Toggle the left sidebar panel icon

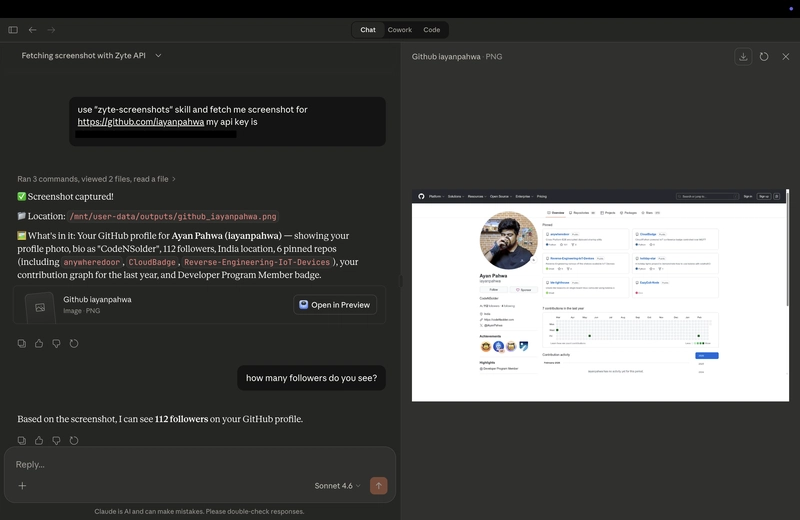point(13,30)
